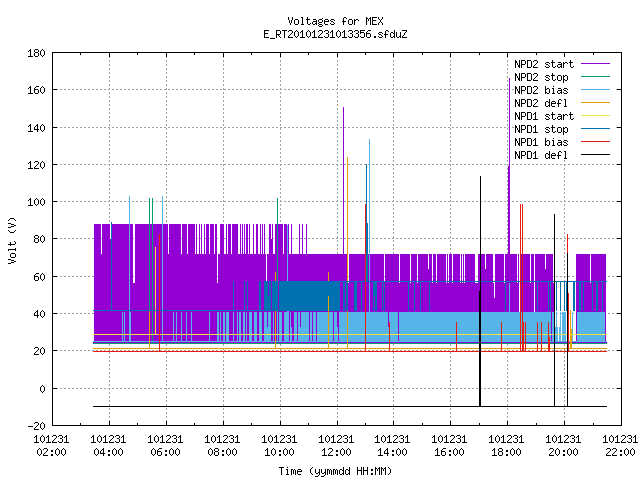Click the 'NPD2 start' legend label
This screenshot has height=480, width=640.
pyautogui.click(x=544, y=64)
